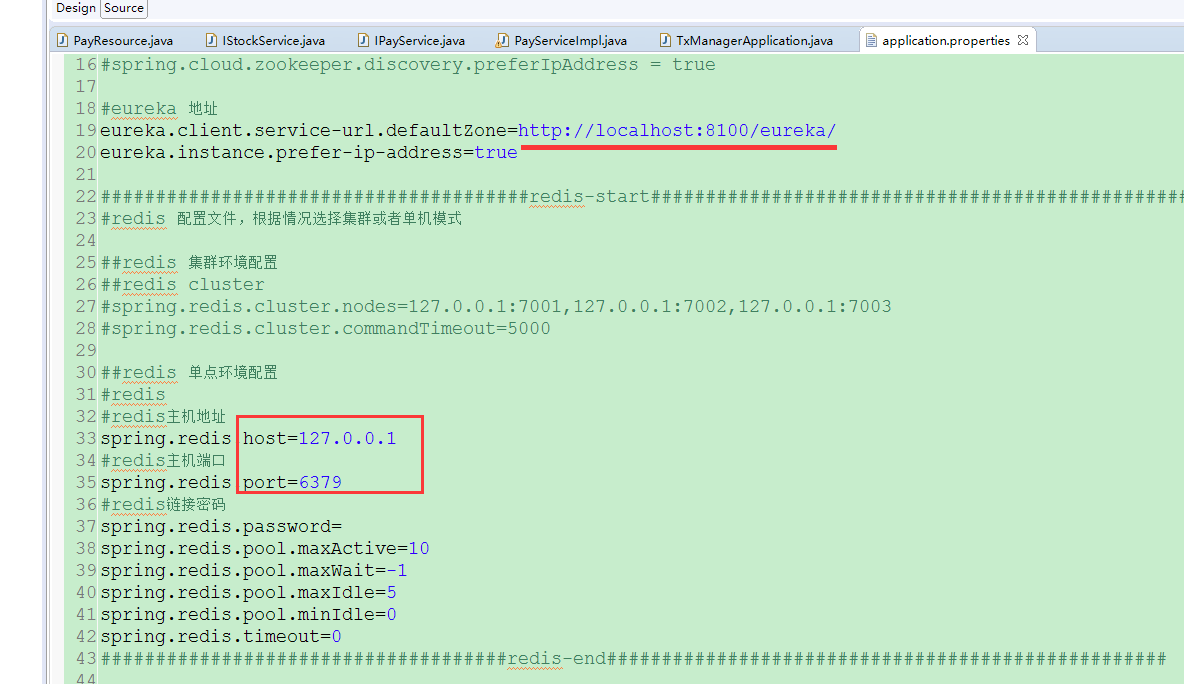Click the maxWait value -1
This screenshot has width=1184, height=684.
point(397,570)
